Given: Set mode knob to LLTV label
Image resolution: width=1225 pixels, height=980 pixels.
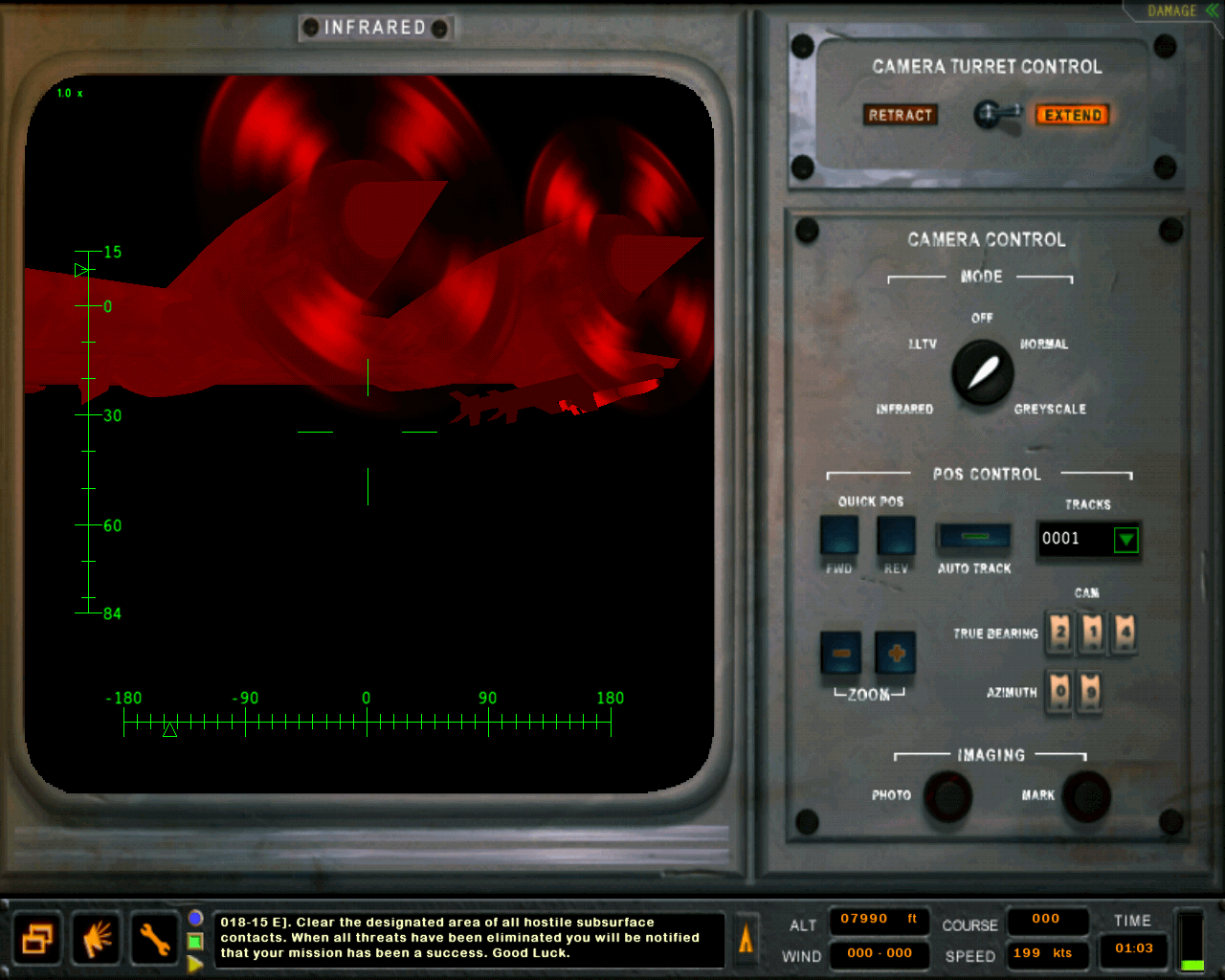Looking at the screenshot, I should (923, 344).
